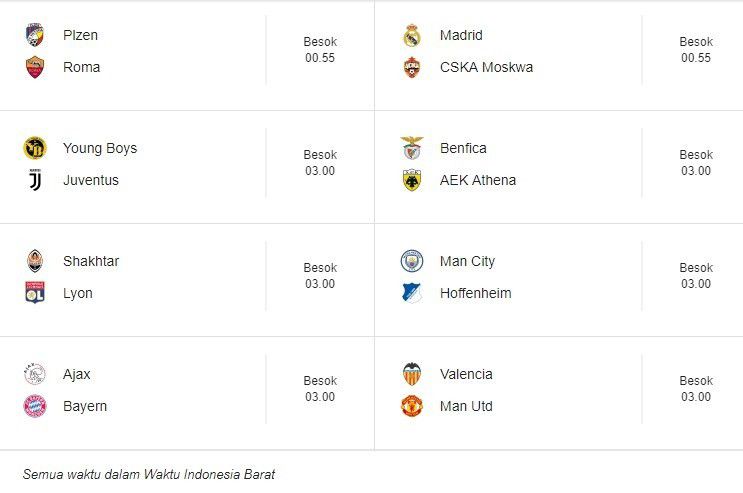Click Valencia vs Man Utd kickoff time
Screen dimensions: 743x493
pos(696,397)
